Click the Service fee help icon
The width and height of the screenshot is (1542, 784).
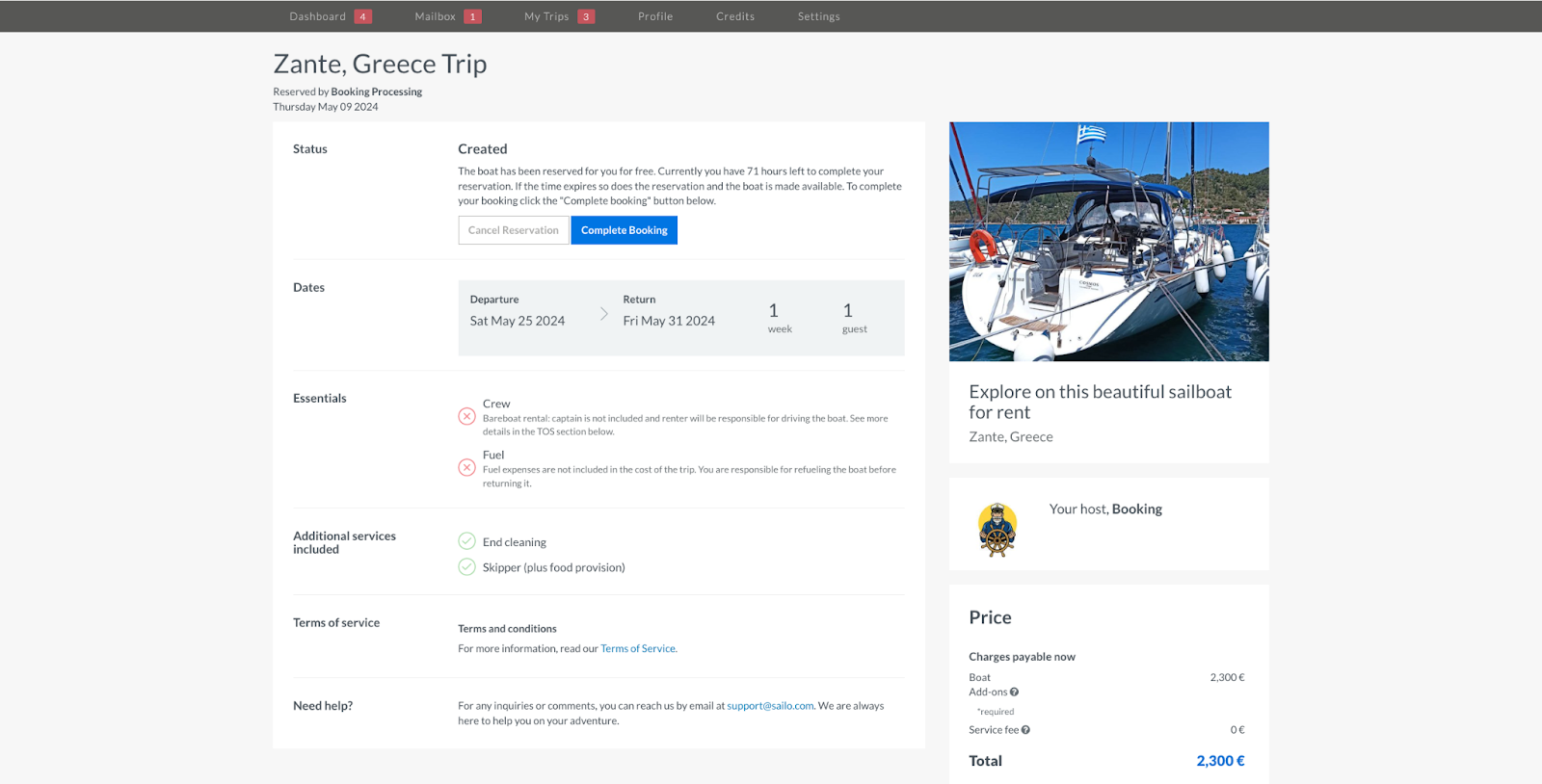click(1025, 730)
